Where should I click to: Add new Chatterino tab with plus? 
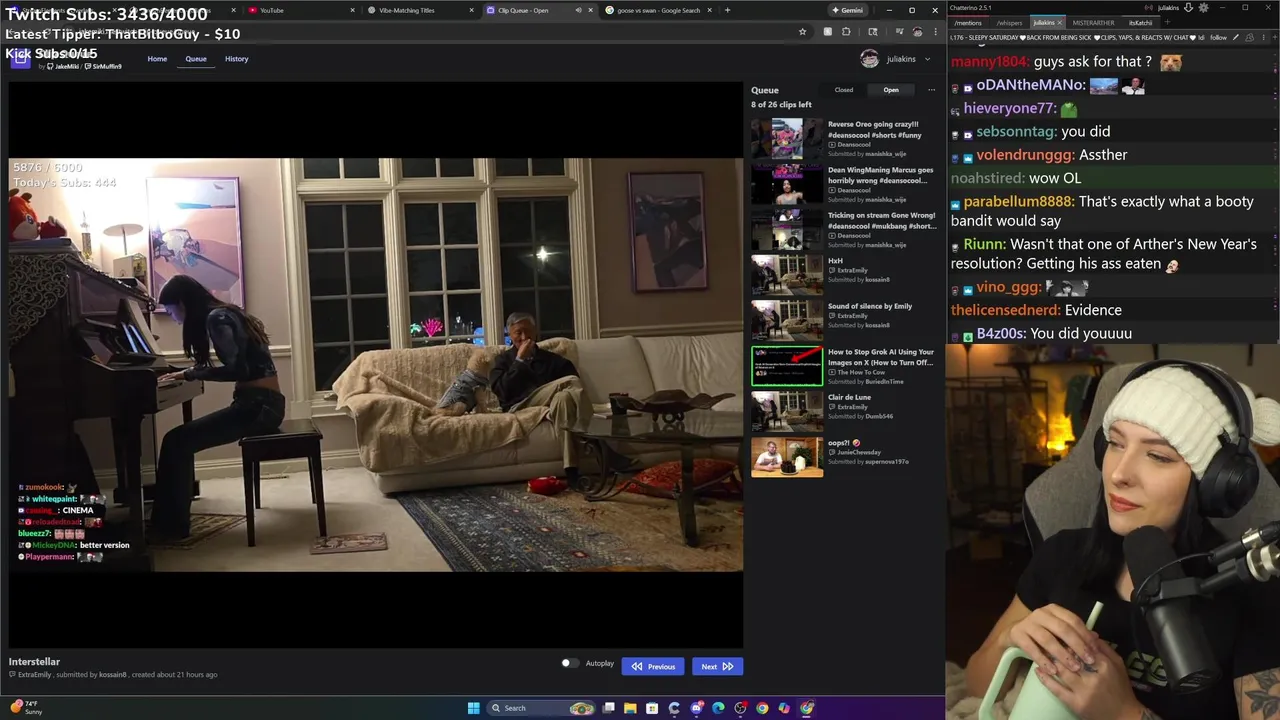pos(1167,22)
